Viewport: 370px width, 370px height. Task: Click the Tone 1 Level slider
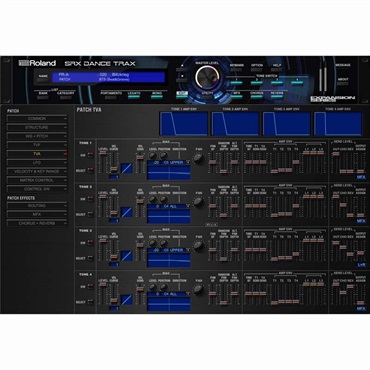coord(103,162)
